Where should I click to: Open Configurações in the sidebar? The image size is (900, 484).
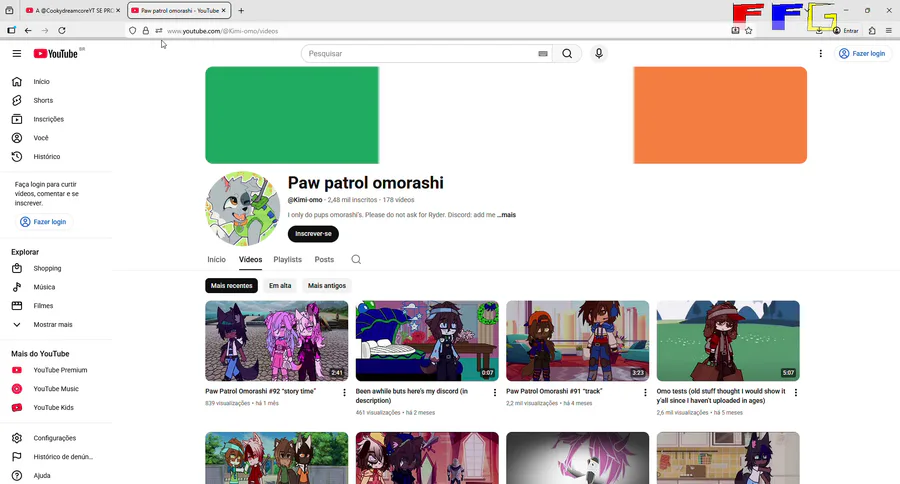coord(56,438)
